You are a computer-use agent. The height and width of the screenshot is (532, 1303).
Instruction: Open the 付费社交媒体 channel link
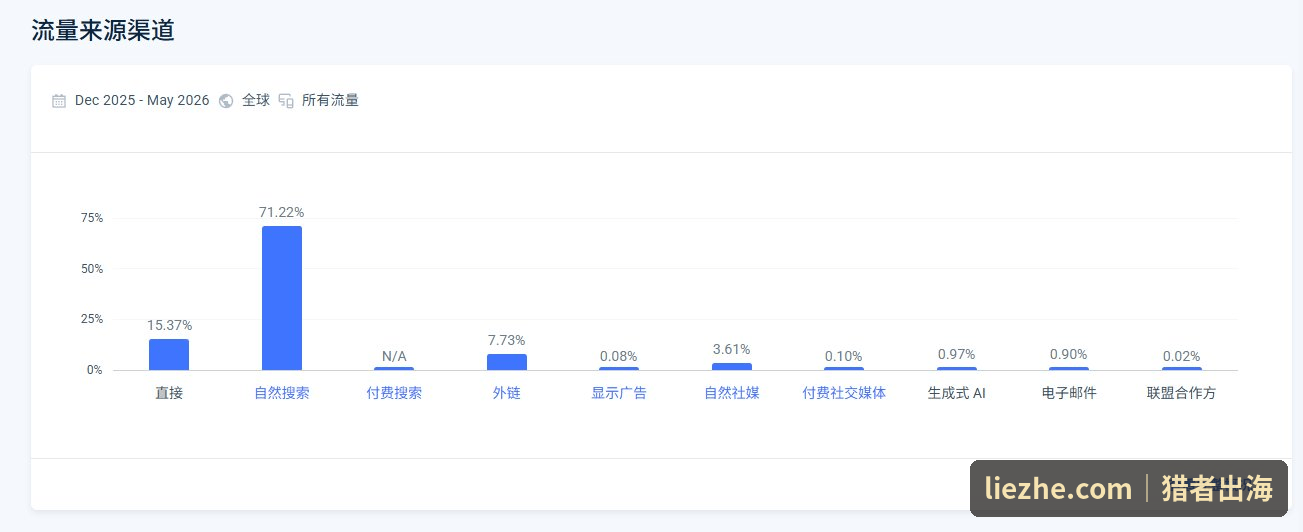tap(844, 393)
